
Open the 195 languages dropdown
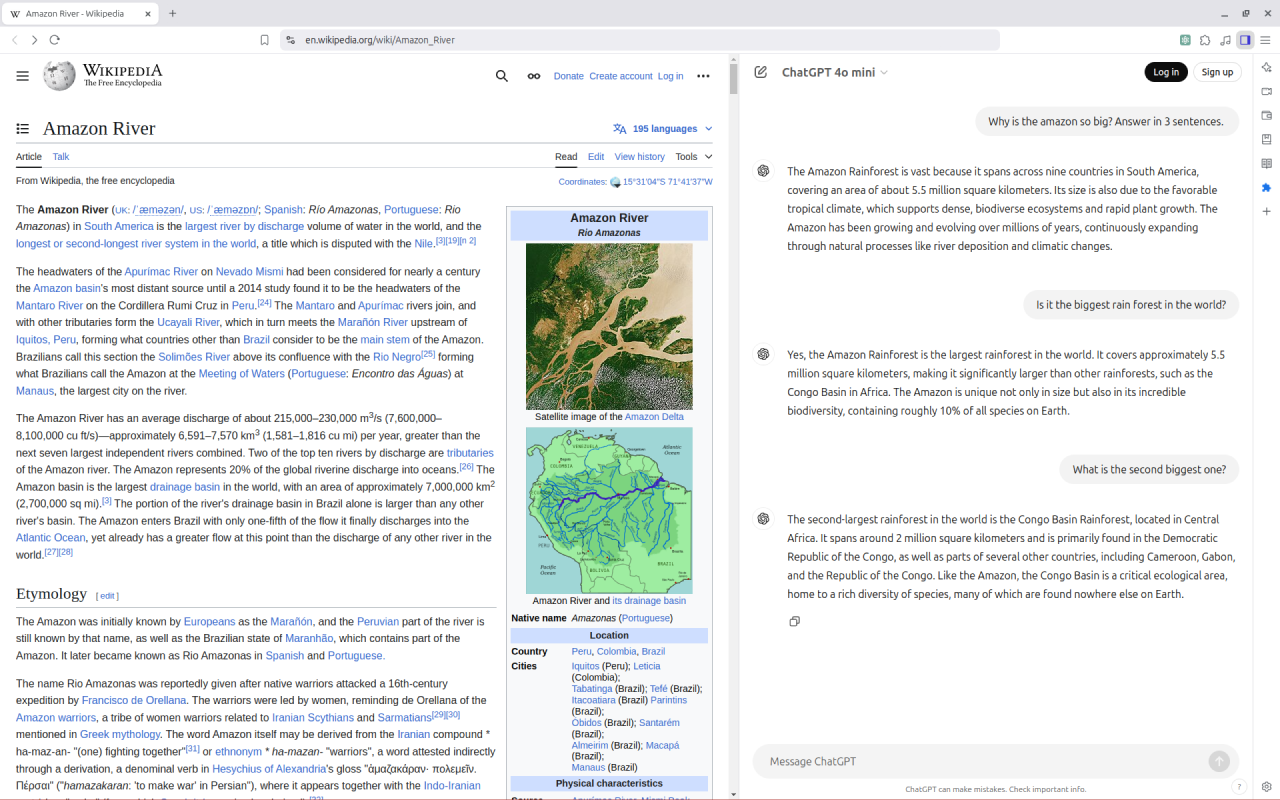point(662,128)
